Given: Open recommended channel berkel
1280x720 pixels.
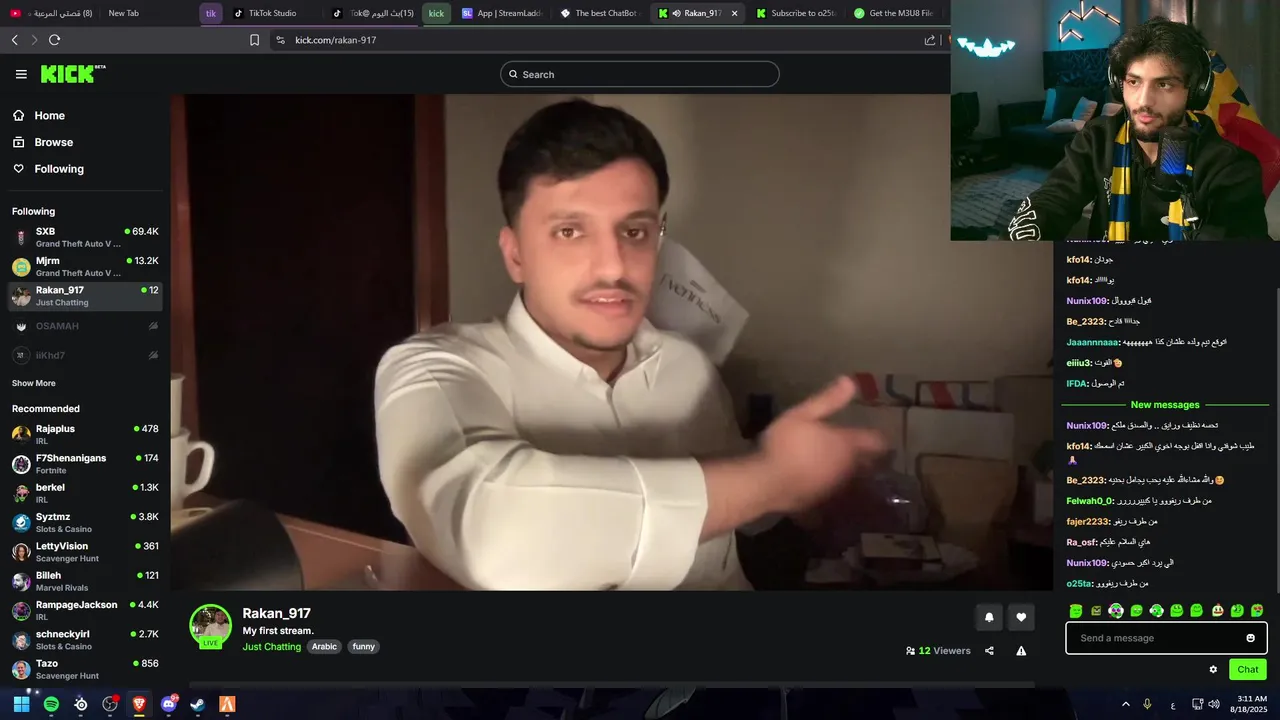Looking at the screenshot, I should [85, 493].
